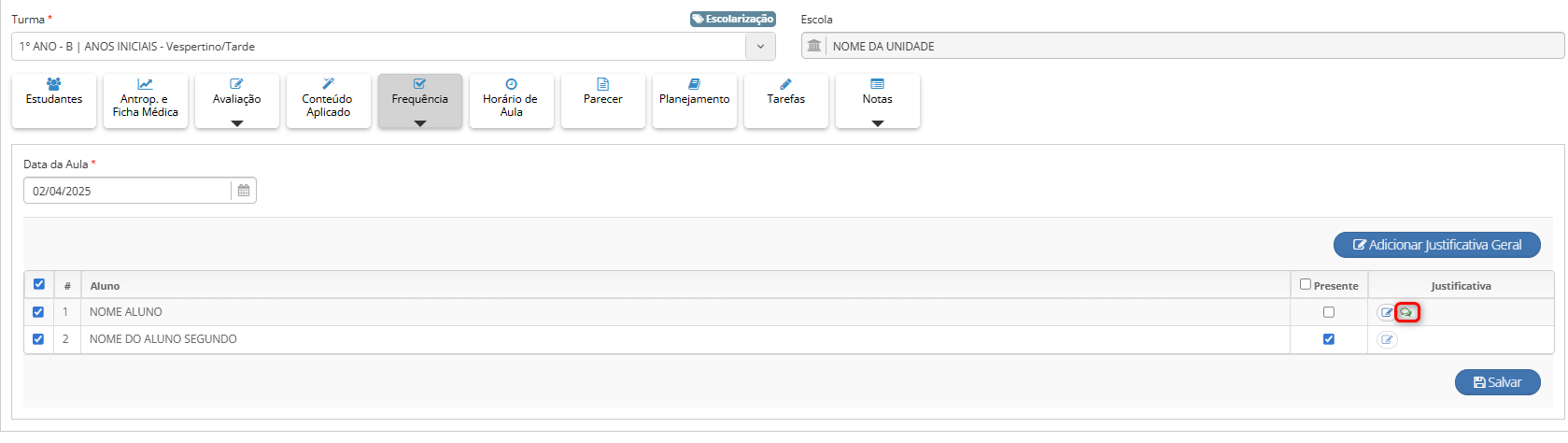
Task: Expand the Turma dropdown
Action: 760,46
